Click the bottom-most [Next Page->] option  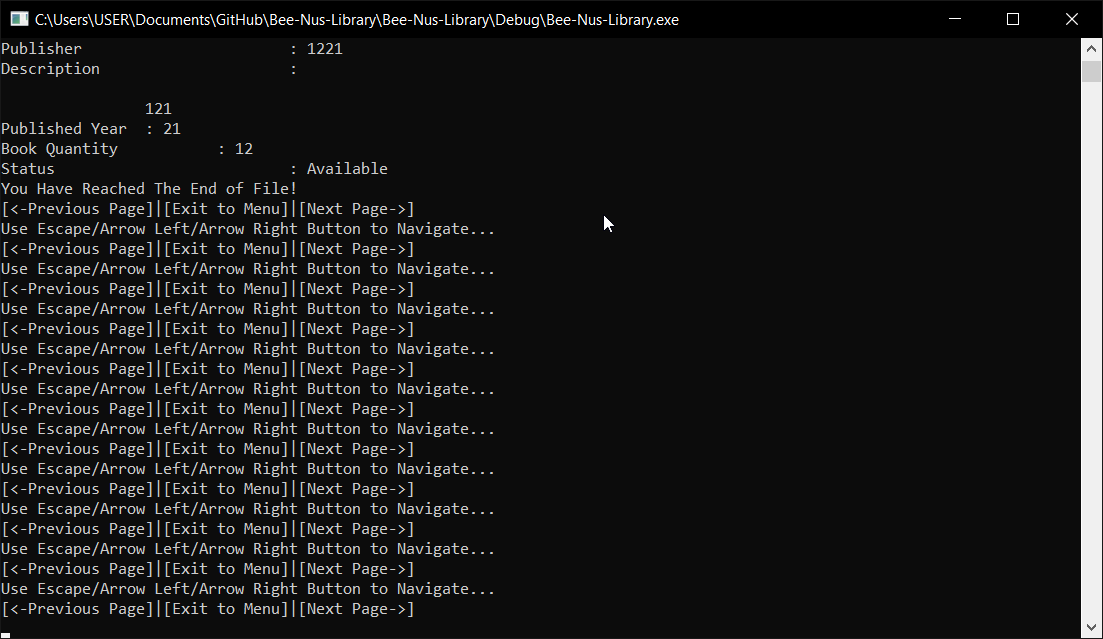coord(356,609)
